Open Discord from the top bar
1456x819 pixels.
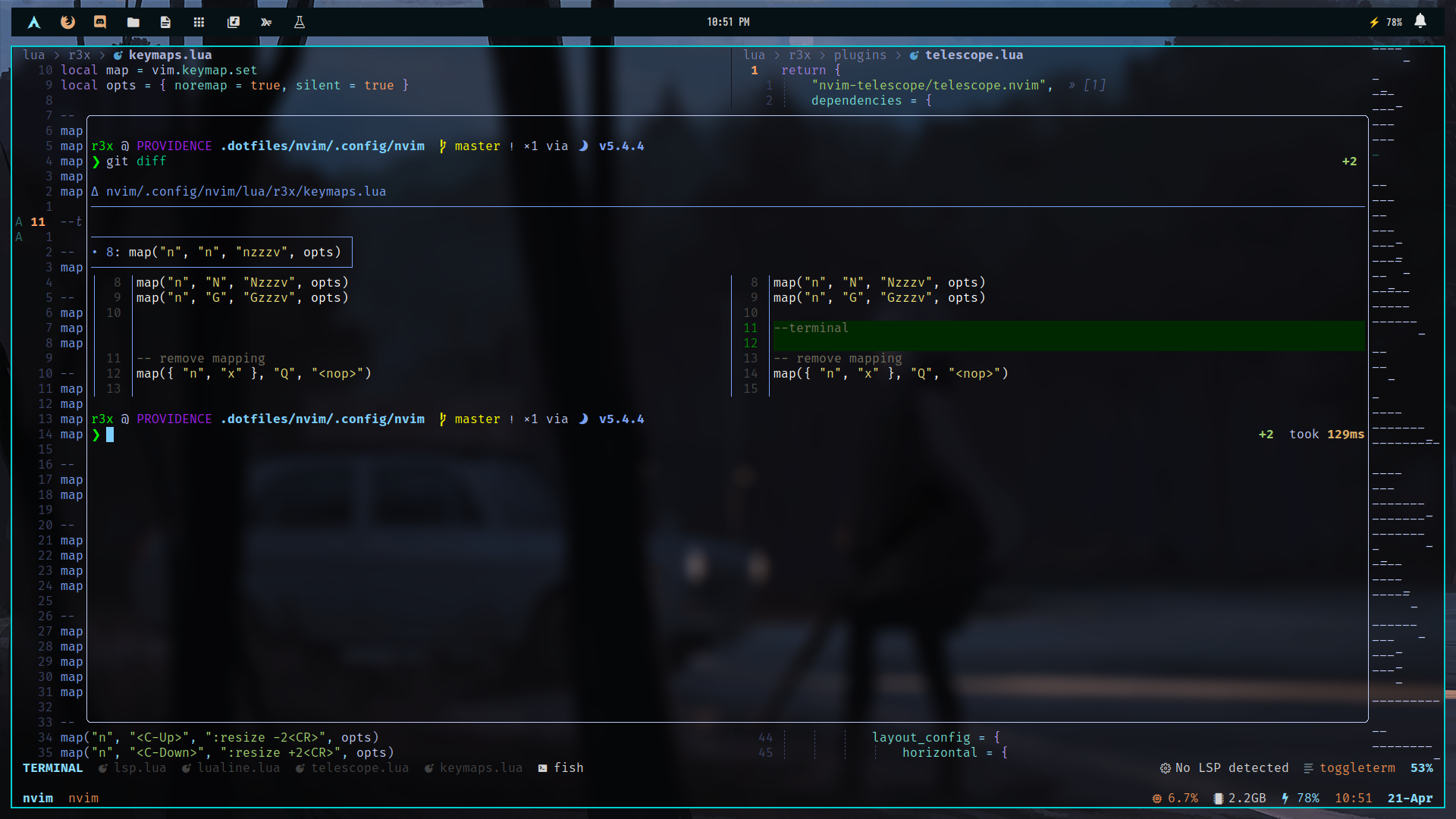point(100,22)
